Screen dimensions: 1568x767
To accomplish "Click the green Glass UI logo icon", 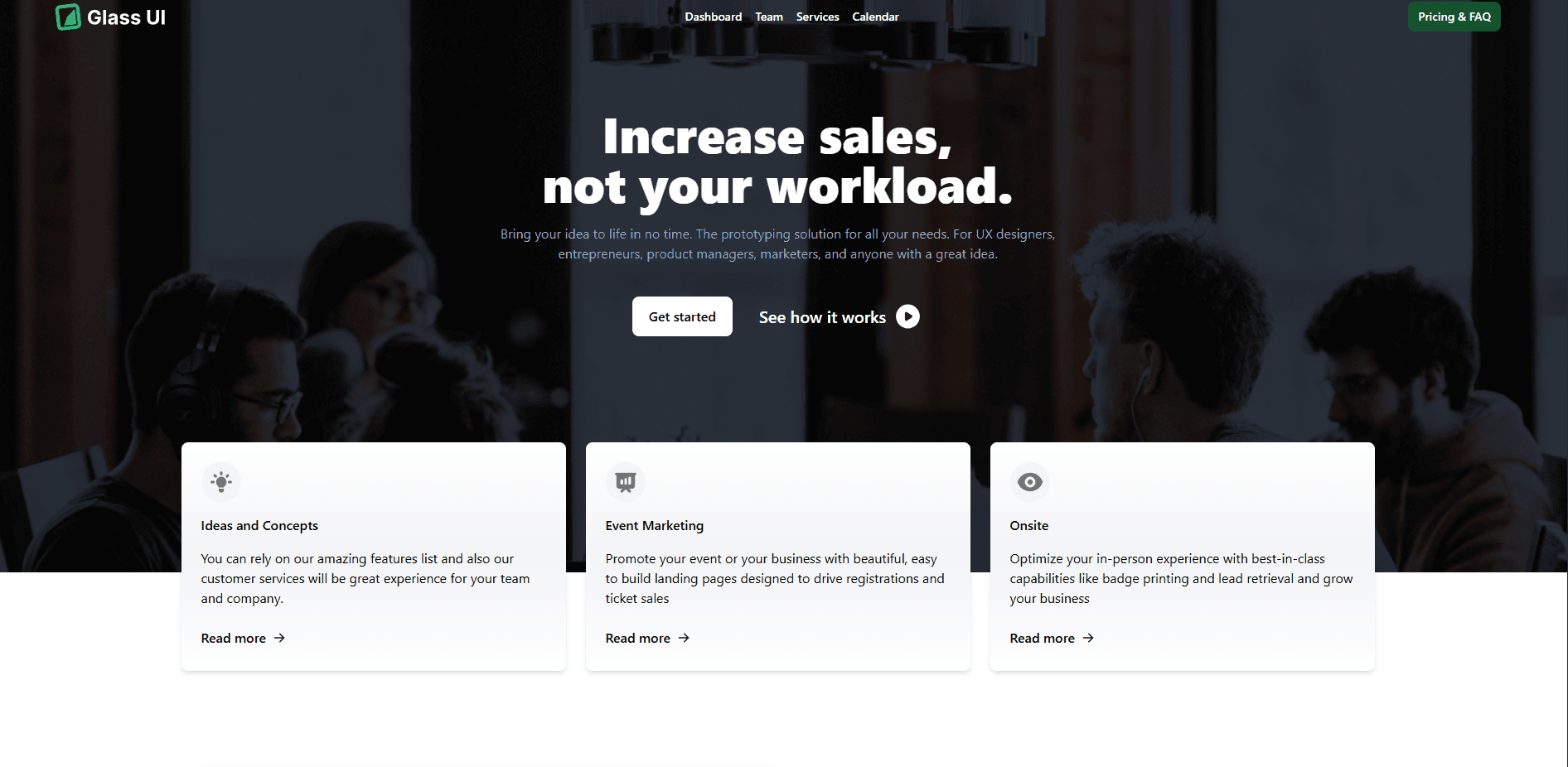I will tap(68, 17).
